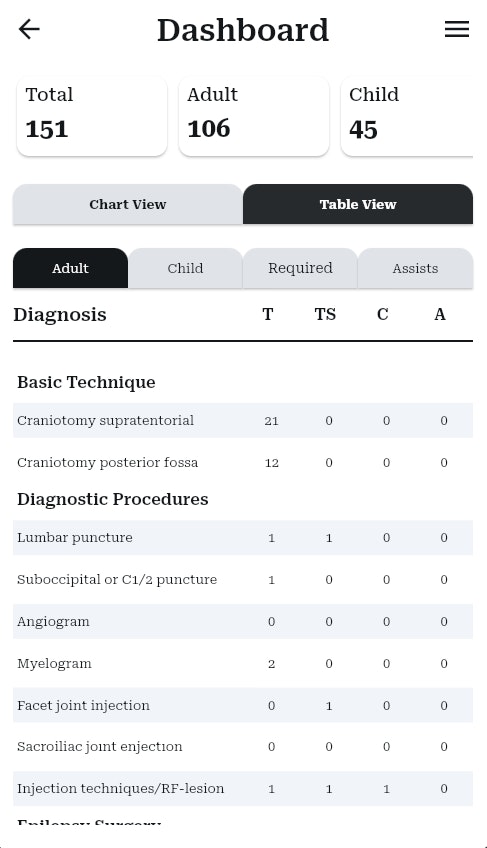Switch to the Child tab
Screen dimensions: 487x848
[x=186, y=268]
